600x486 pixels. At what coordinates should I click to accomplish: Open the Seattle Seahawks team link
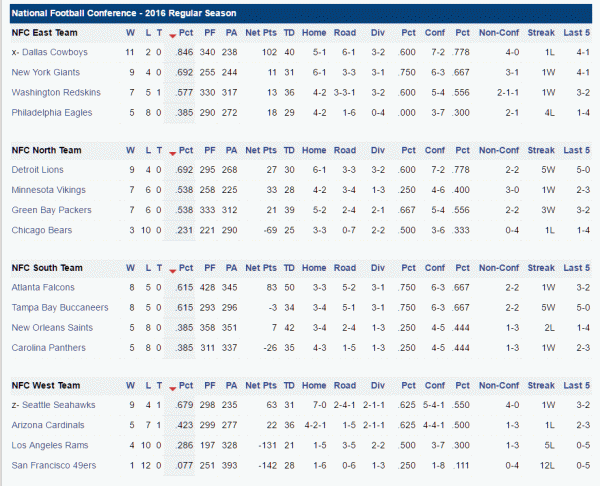pyautogui.click(x=59, y=405)
